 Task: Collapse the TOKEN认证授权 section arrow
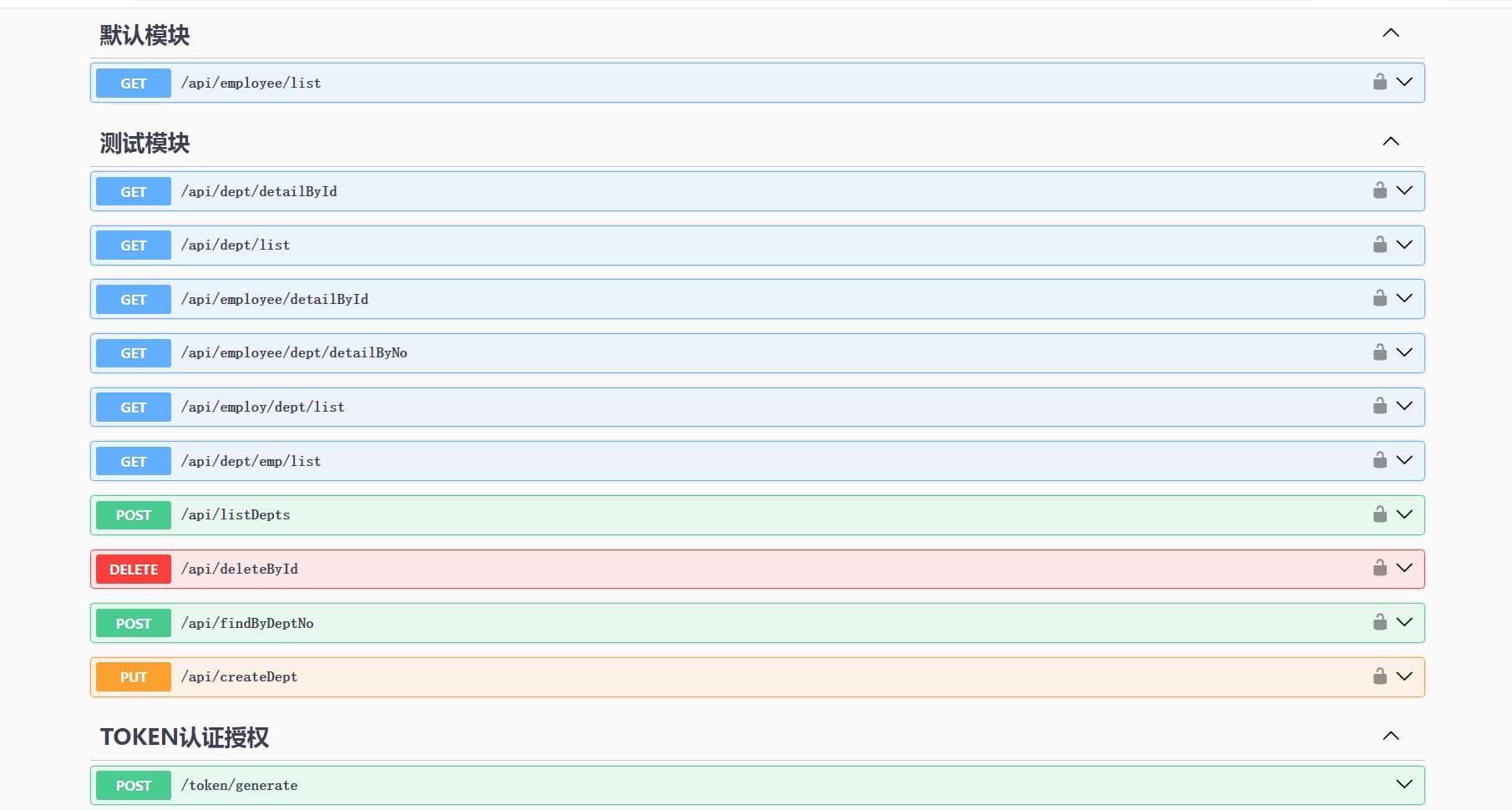pyautogui.click(x=1391, y=736)
